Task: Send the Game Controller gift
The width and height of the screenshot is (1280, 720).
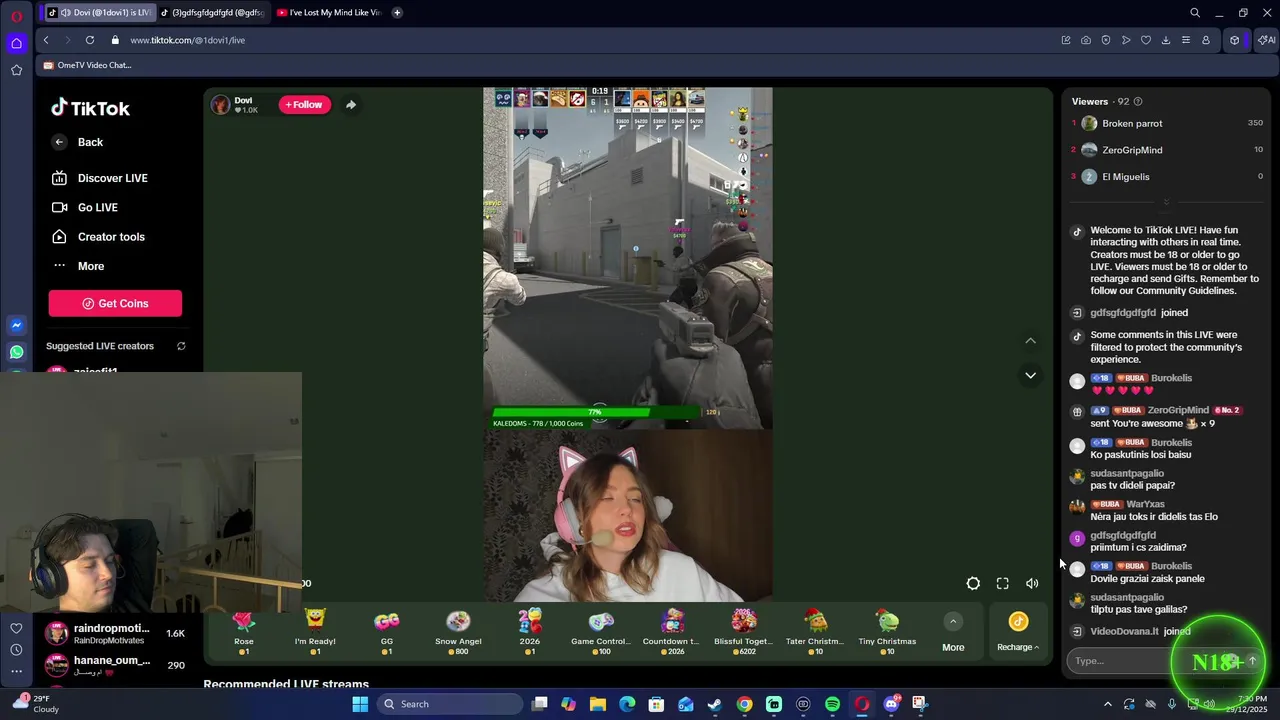Action: [x=601, y=633]
